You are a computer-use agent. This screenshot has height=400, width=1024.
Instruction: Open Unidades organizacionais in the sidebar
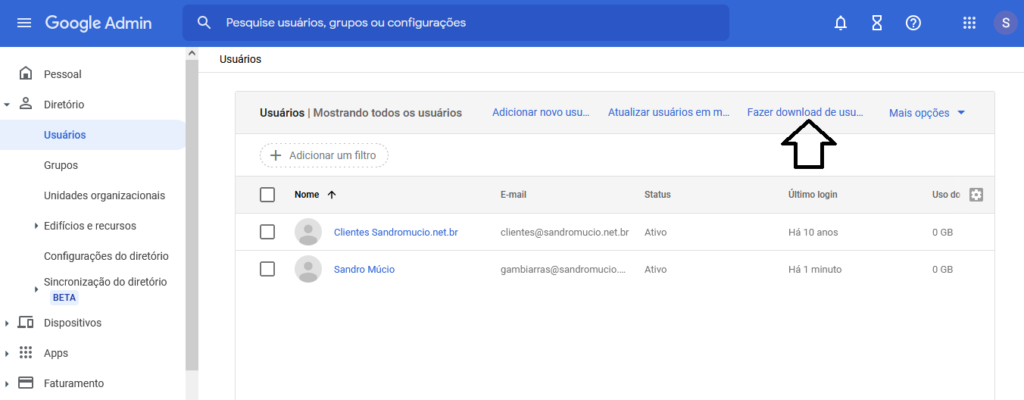[x=104, y=195]
